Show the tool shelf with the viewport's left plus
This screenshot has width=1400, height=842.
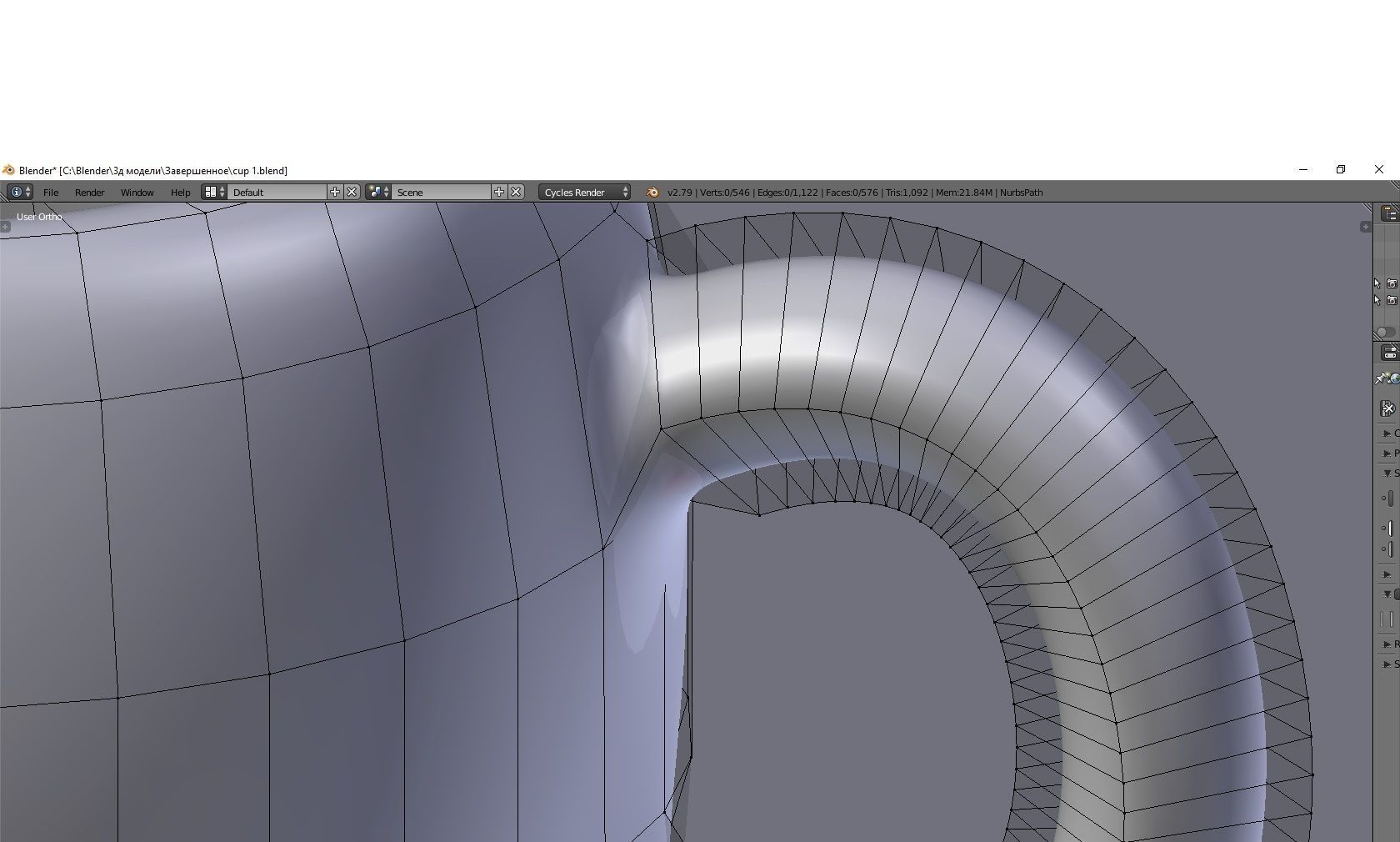tap(5, 227)
